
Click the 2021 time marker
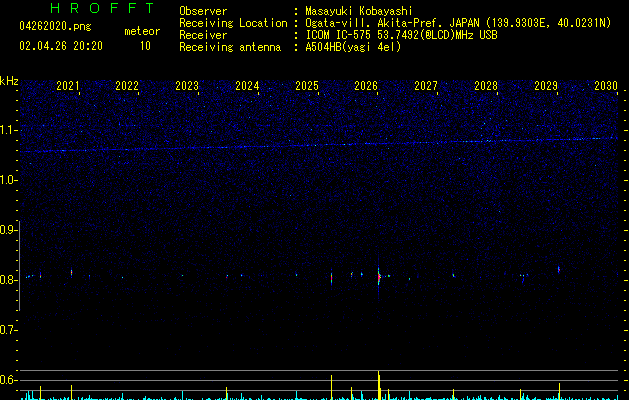point(68,86)
